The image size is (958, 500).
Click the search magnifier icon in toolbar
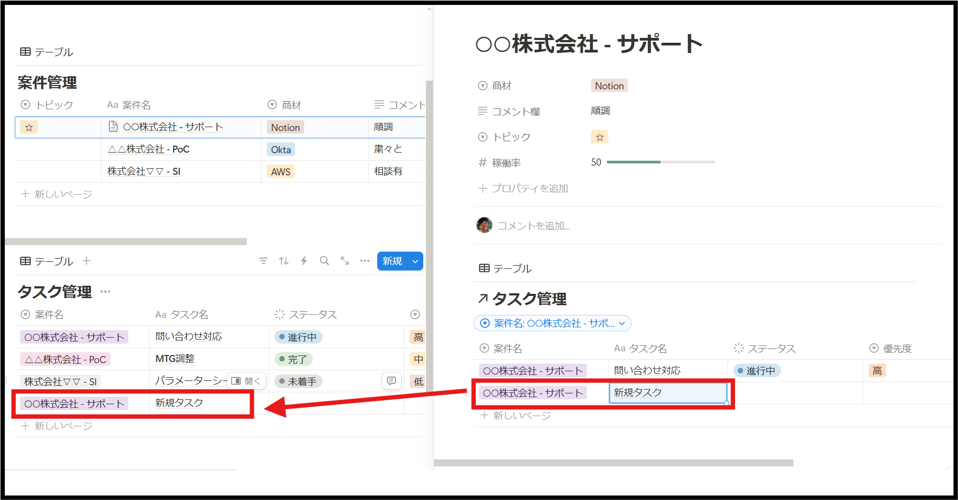[x=324, y=261]
